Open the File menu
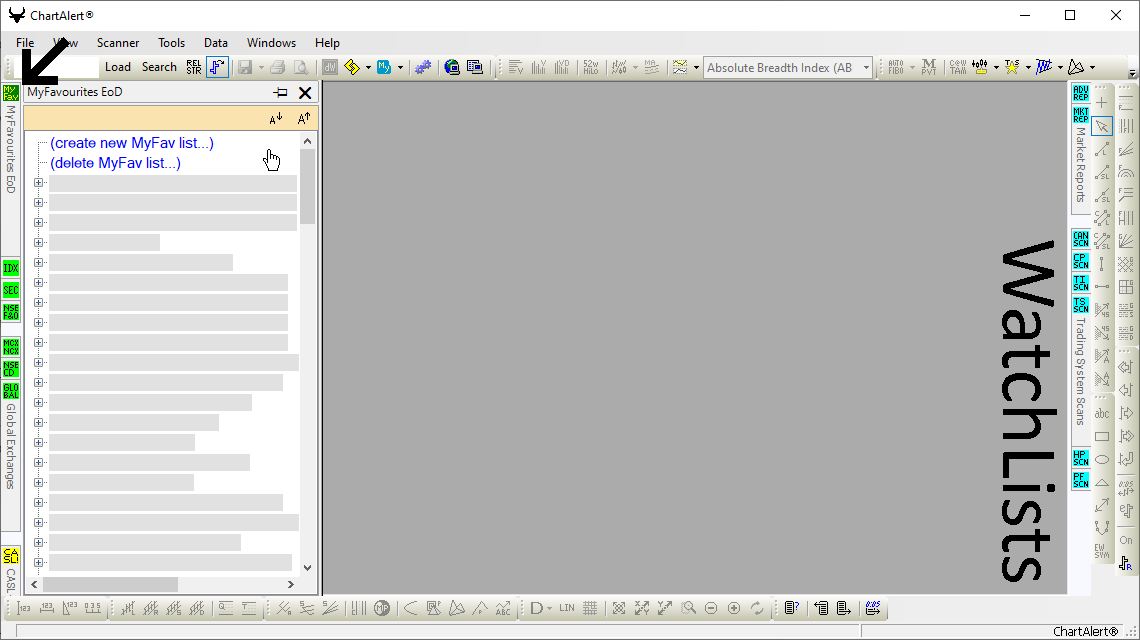1140x640 pixels. coord(25,43)
